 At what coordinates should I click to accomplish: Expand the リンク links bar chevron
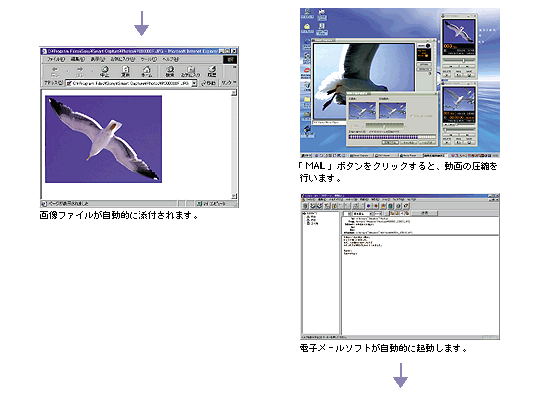228,83
